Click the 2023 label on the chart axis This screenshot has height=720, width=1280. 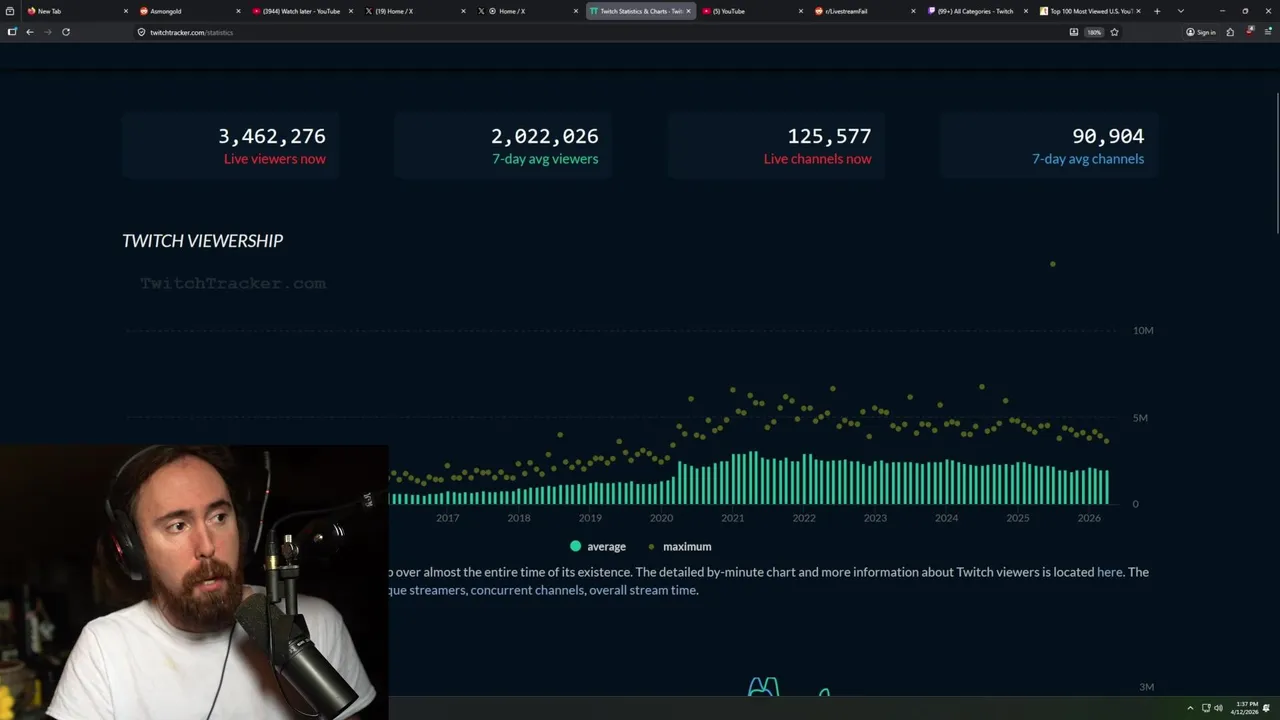(875, 518)
